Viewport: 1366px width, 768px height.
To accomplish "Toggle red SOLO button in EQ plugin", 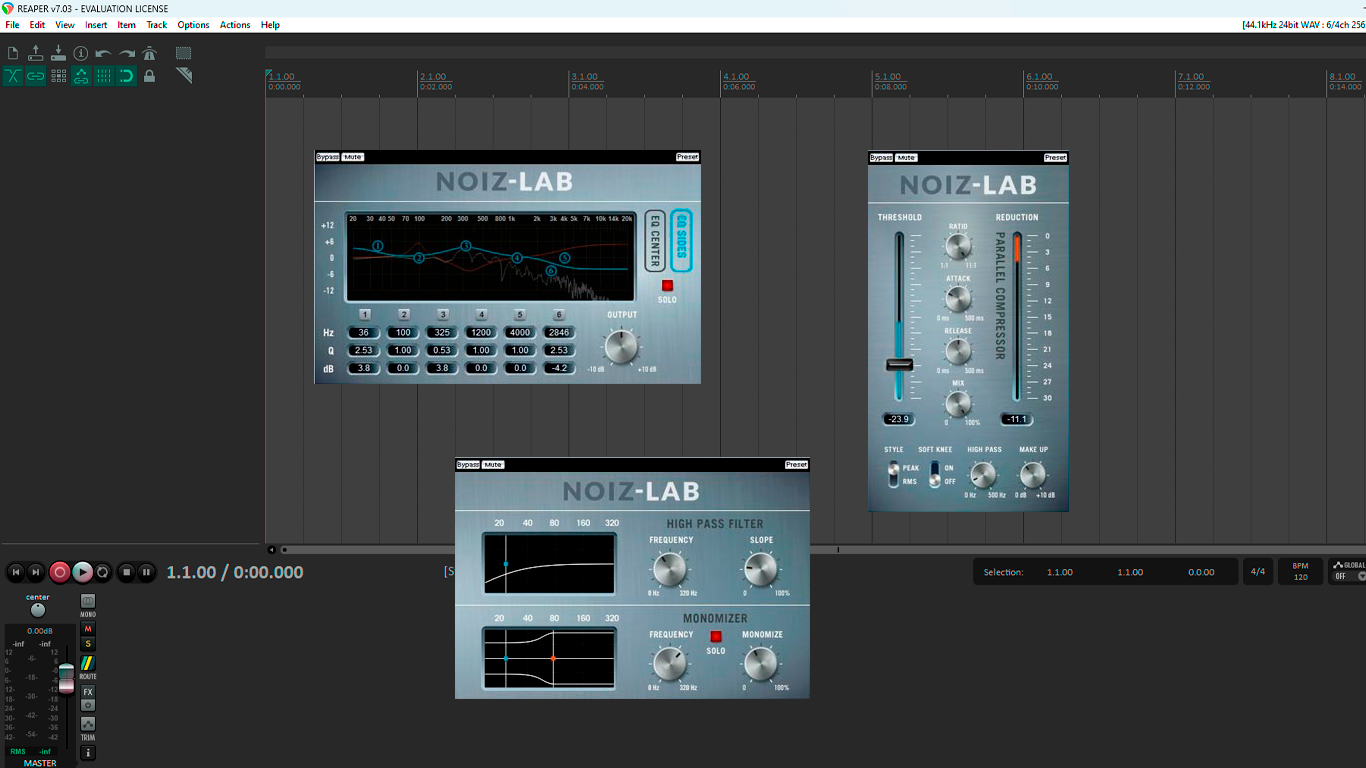I will coord(667,285).
